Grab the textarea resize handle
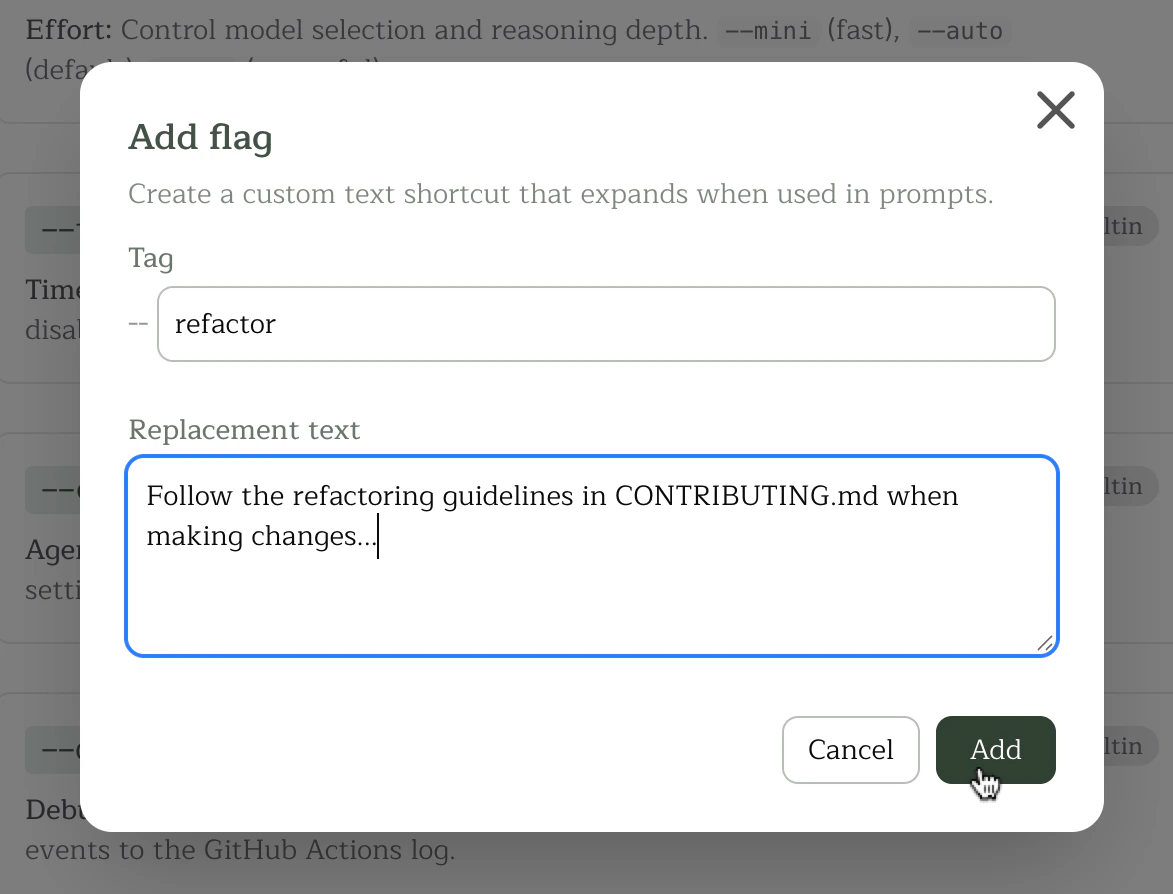Screen dimensions: 1173x894 pos(1045,643)
